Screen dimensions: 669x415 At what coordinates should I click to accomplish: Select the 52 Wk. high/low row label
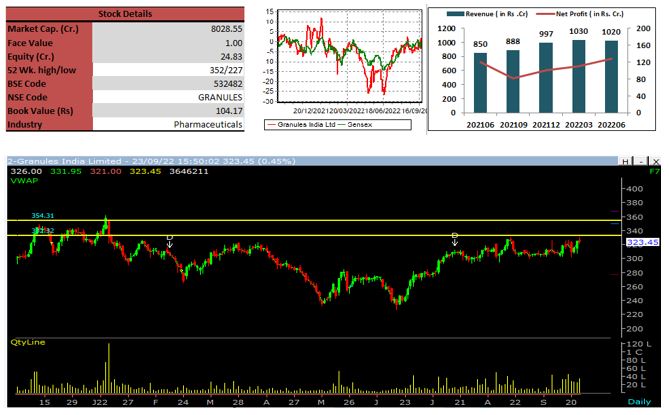click(x=42, y=70)
